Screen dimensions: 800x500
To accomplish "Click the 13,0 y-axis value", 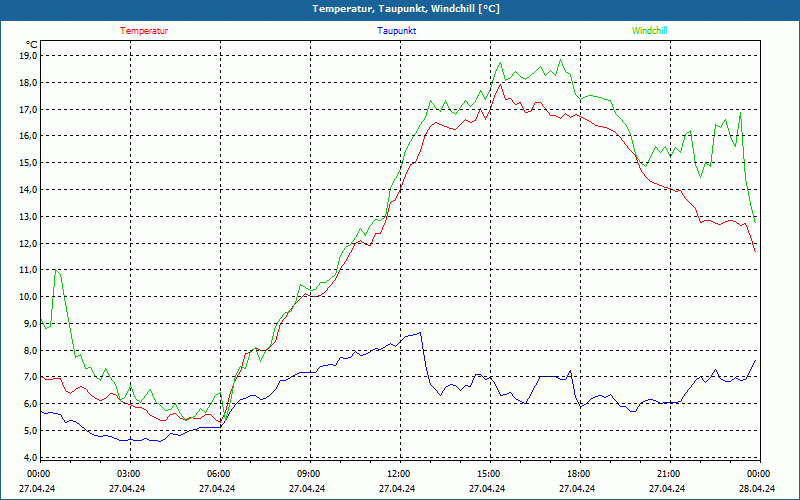I will [29, 216].
